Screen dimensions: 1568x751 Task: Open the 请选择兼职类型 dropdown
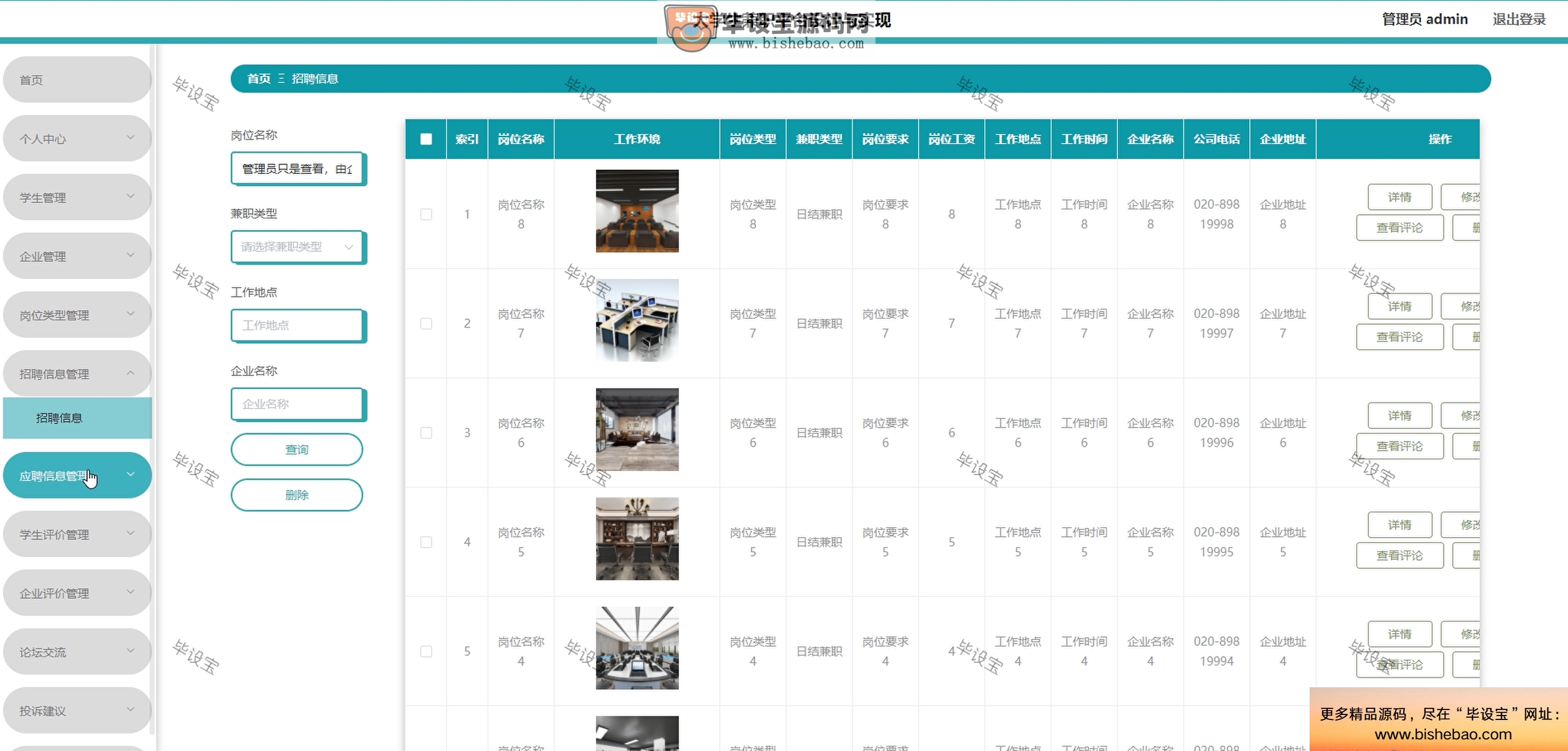298,247
